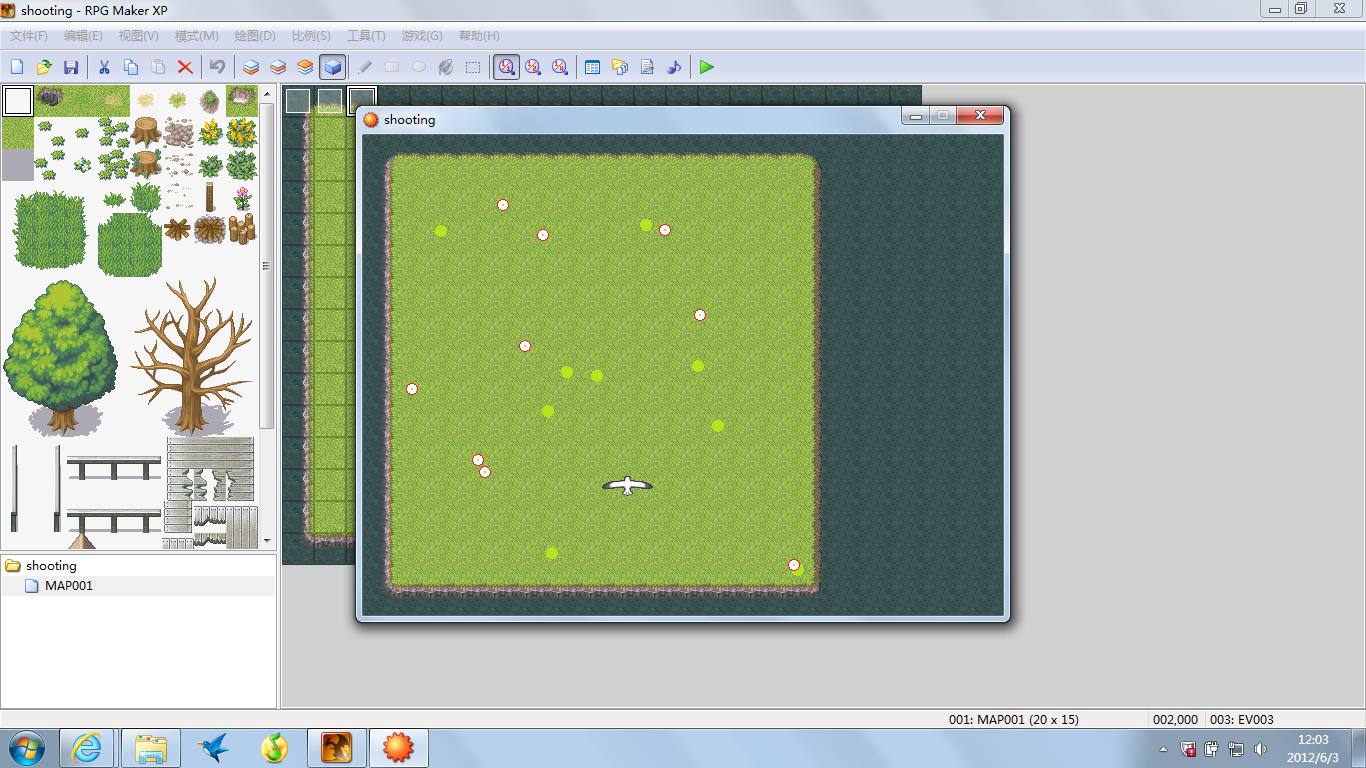Open the 文件(F) menu
The height and width of the screenshot is (768, 1366).
click(x=28, y=36)
